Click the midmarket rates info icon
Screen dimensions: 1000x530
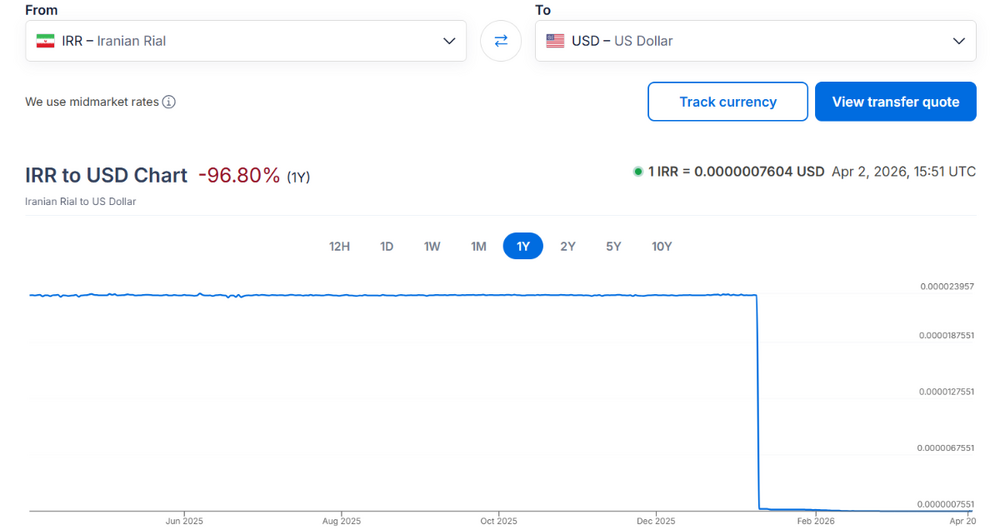(168, 102)
